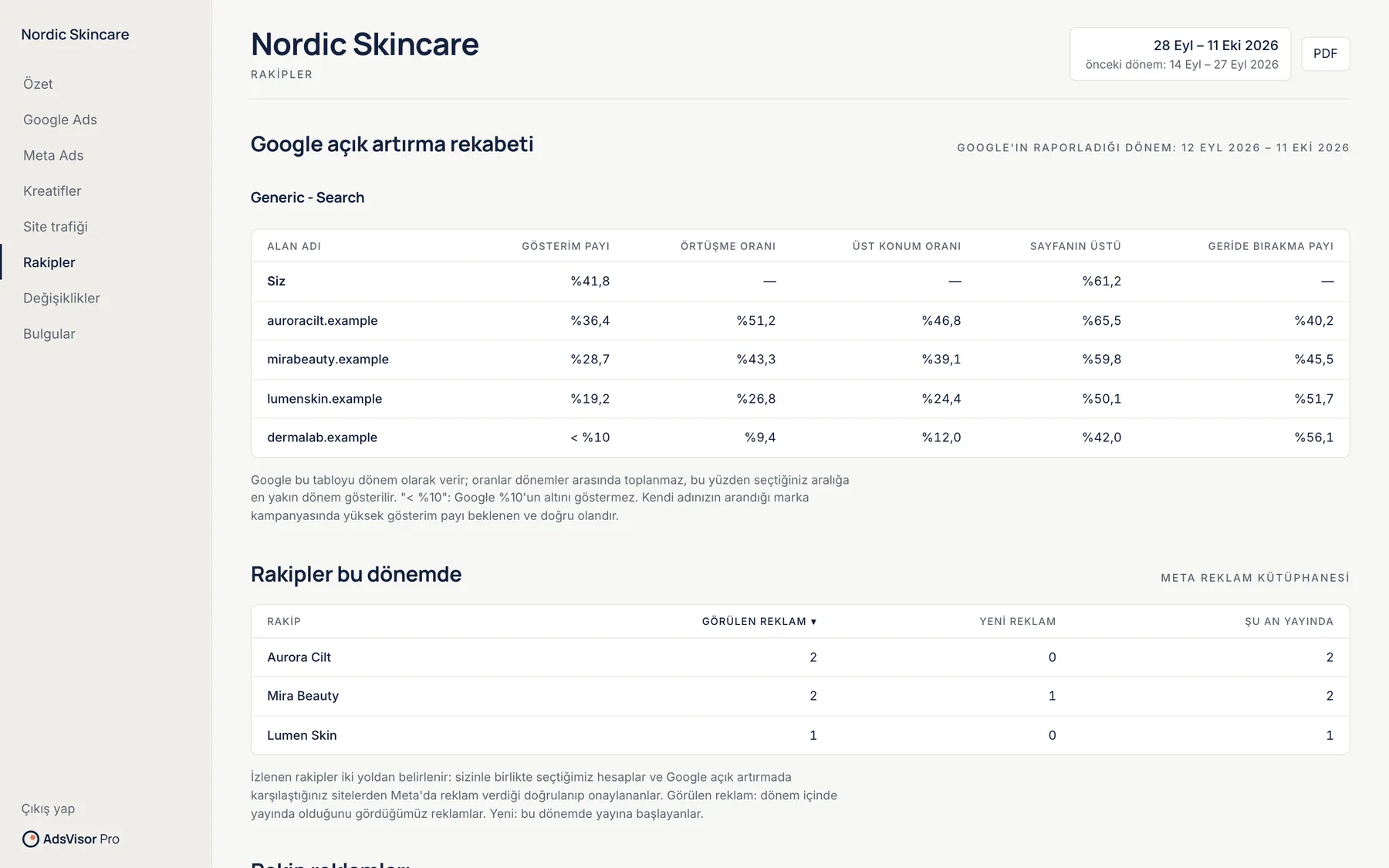This screenshot has height=868, width=1389.
Task: Click the Gösterim Payı column header
Action: tap(566, 246)
